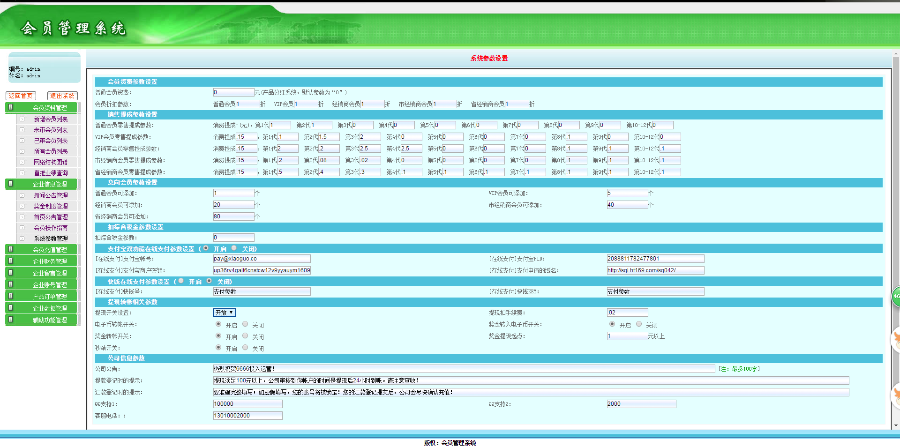Click the left orange-bordered button above the sidebar menu
Viewport: 900px width, 447px height.
coord(22,95)
